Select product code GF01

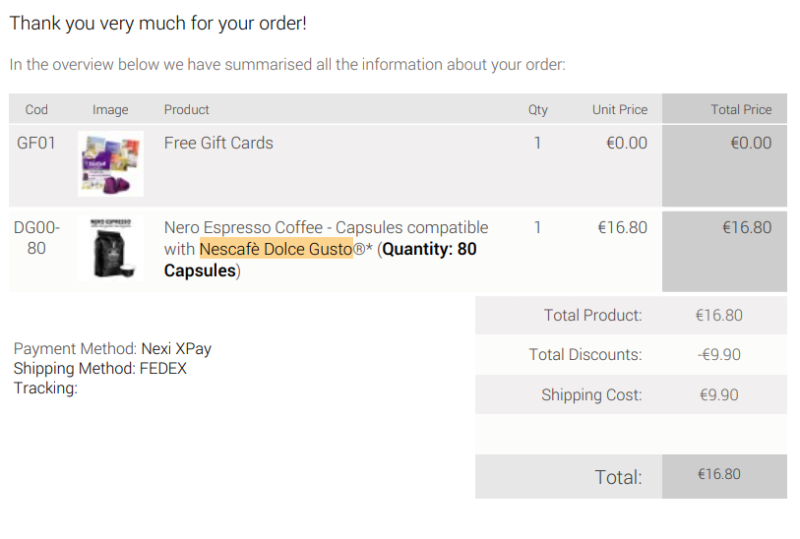pyautogui.click(x=36, y=143)
